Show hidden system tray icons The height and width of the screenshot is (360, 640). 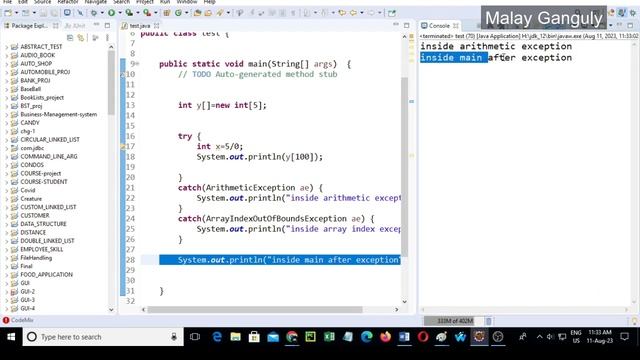(540, 337)
